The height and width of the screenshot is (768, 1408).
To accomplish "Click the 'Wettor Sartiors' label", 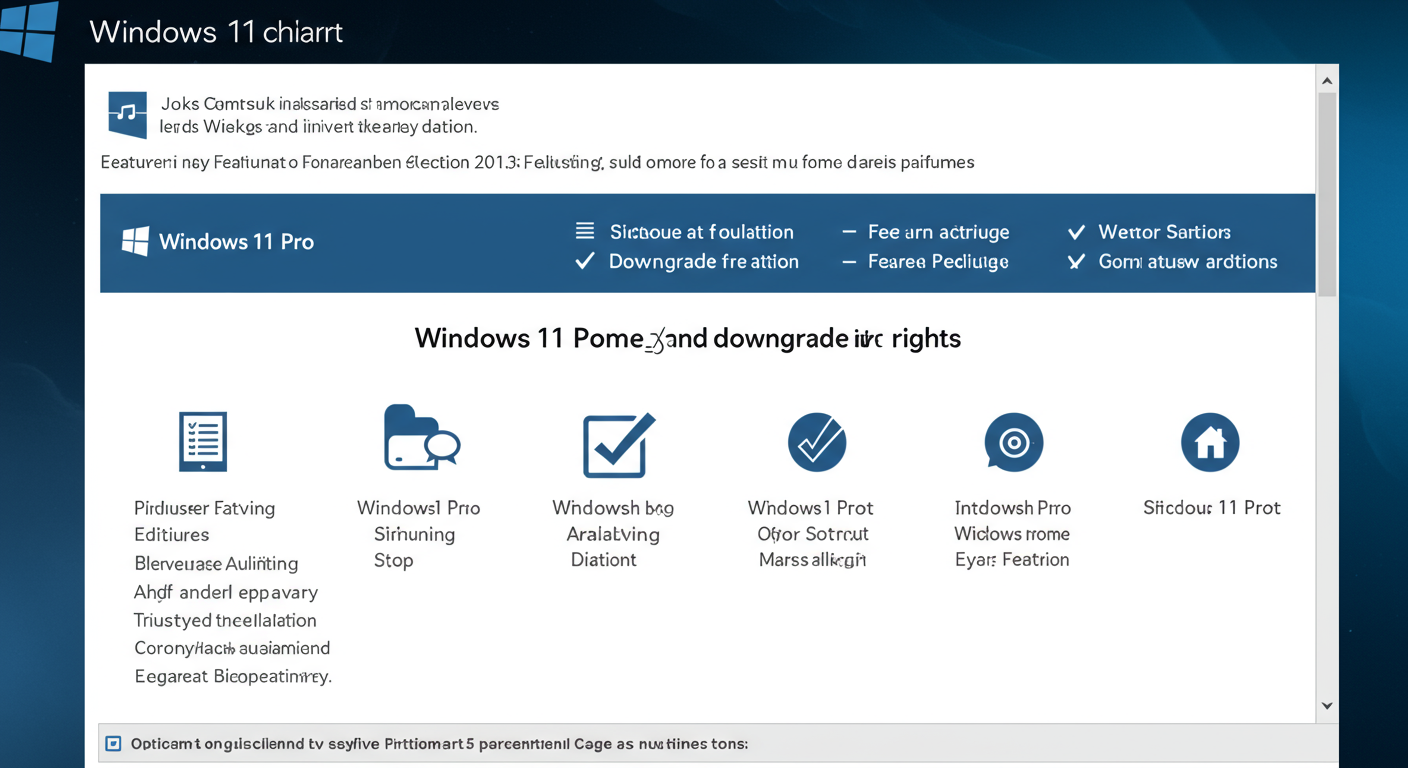I will click(1165, 232).
